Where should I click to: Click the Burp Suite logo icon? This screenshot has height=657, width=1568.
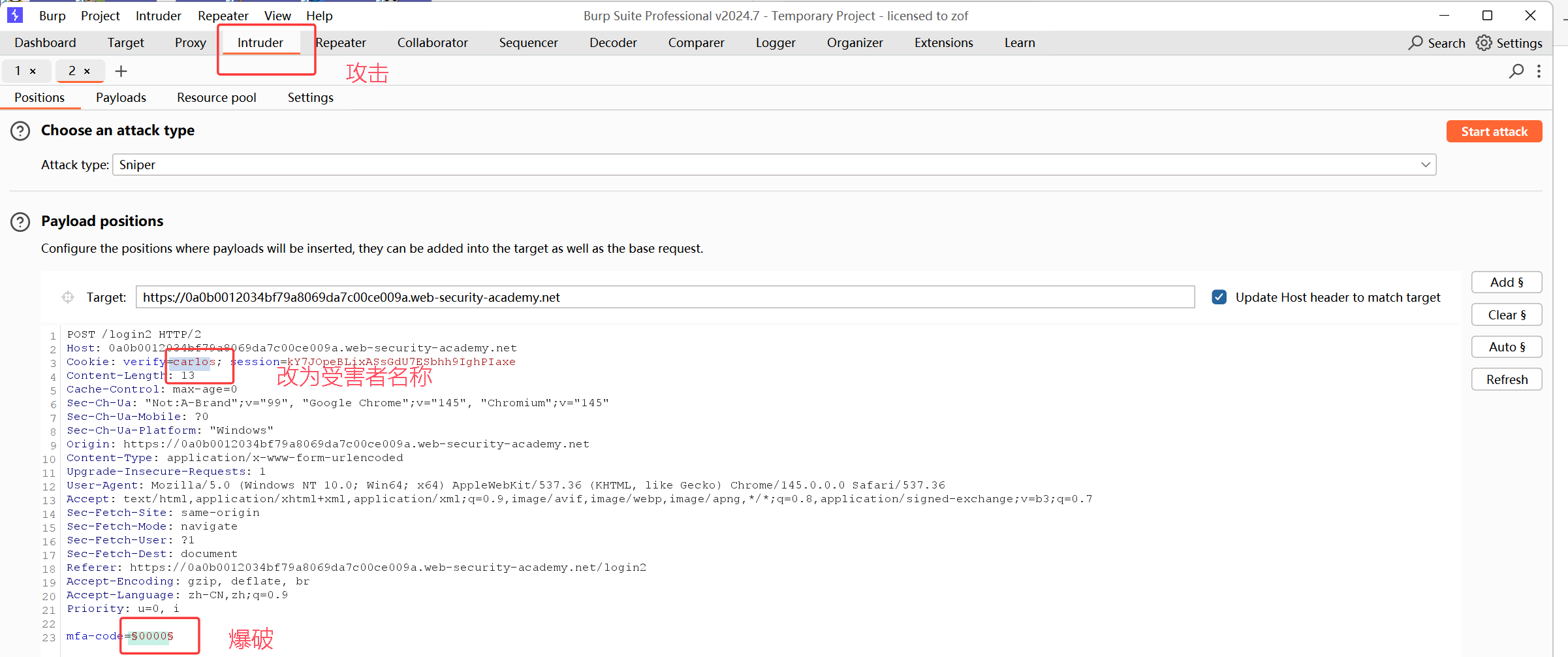click(15, 15)
